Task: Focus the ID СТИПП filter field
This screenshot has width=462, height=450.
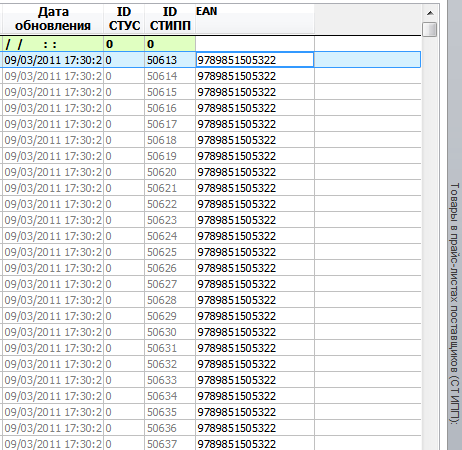Action: tap(170, 44)
